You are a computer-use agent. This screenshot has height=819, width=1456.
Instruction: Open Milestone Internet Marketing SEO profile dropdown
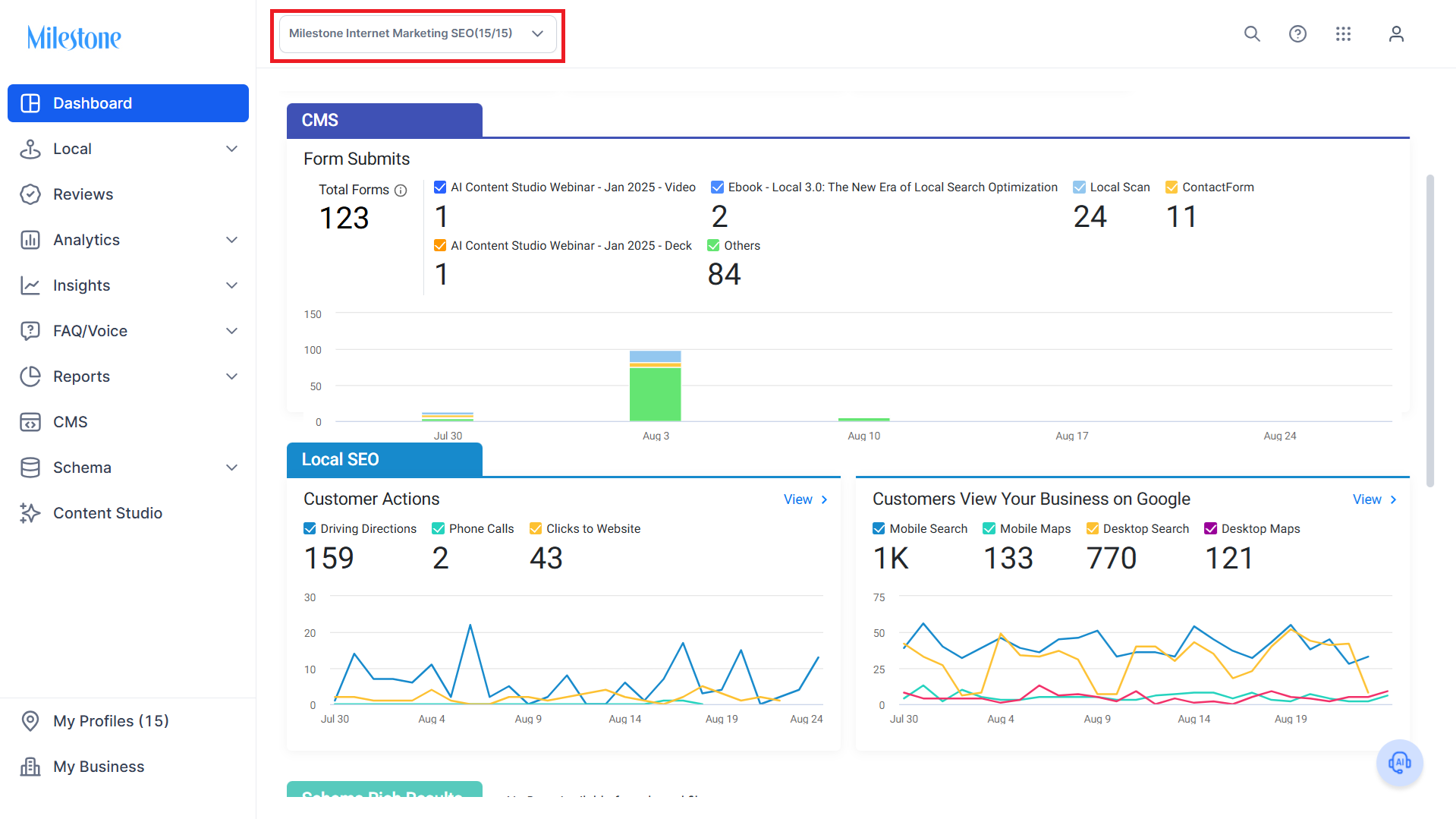(417, 34)
